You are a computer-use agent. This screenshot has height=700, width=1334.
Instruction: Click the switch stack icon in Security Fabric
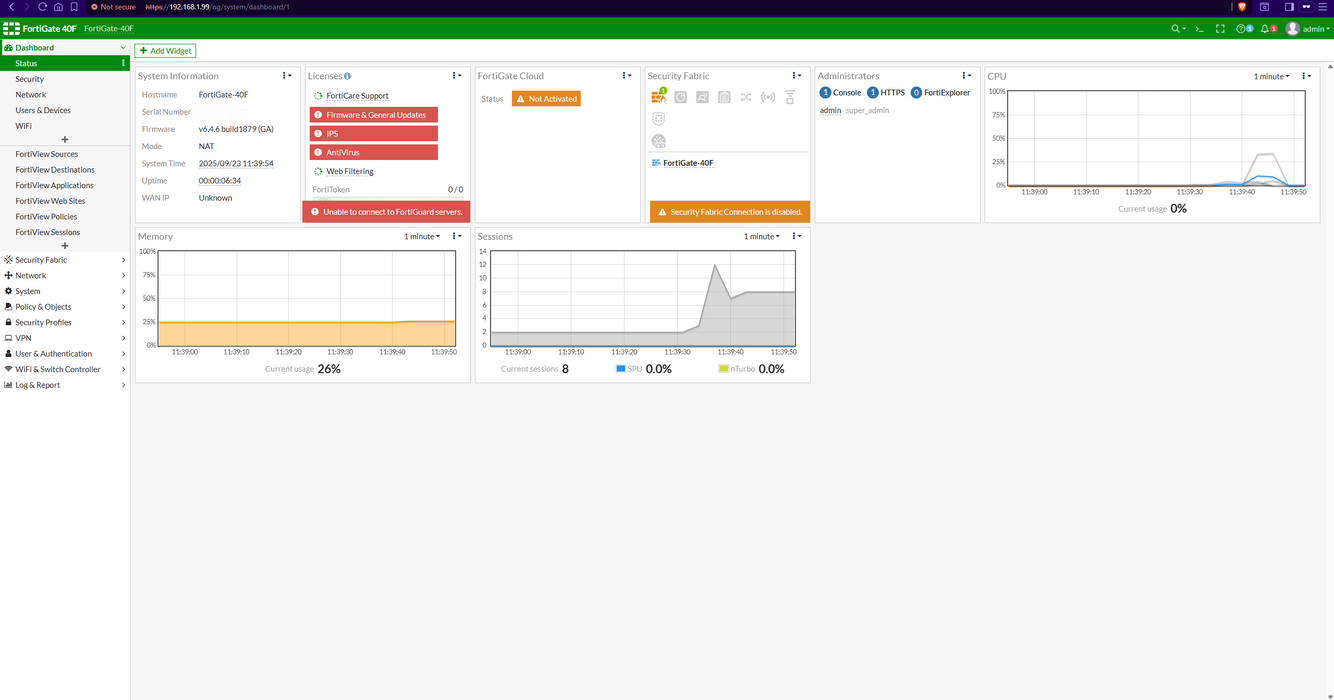[790, 97]
